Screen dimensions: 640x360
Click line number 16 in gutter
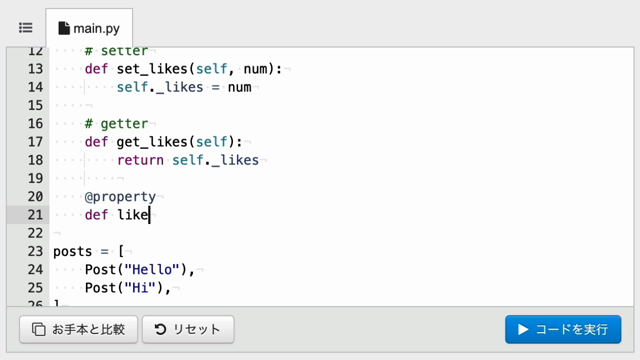click(x=35, y=123)
